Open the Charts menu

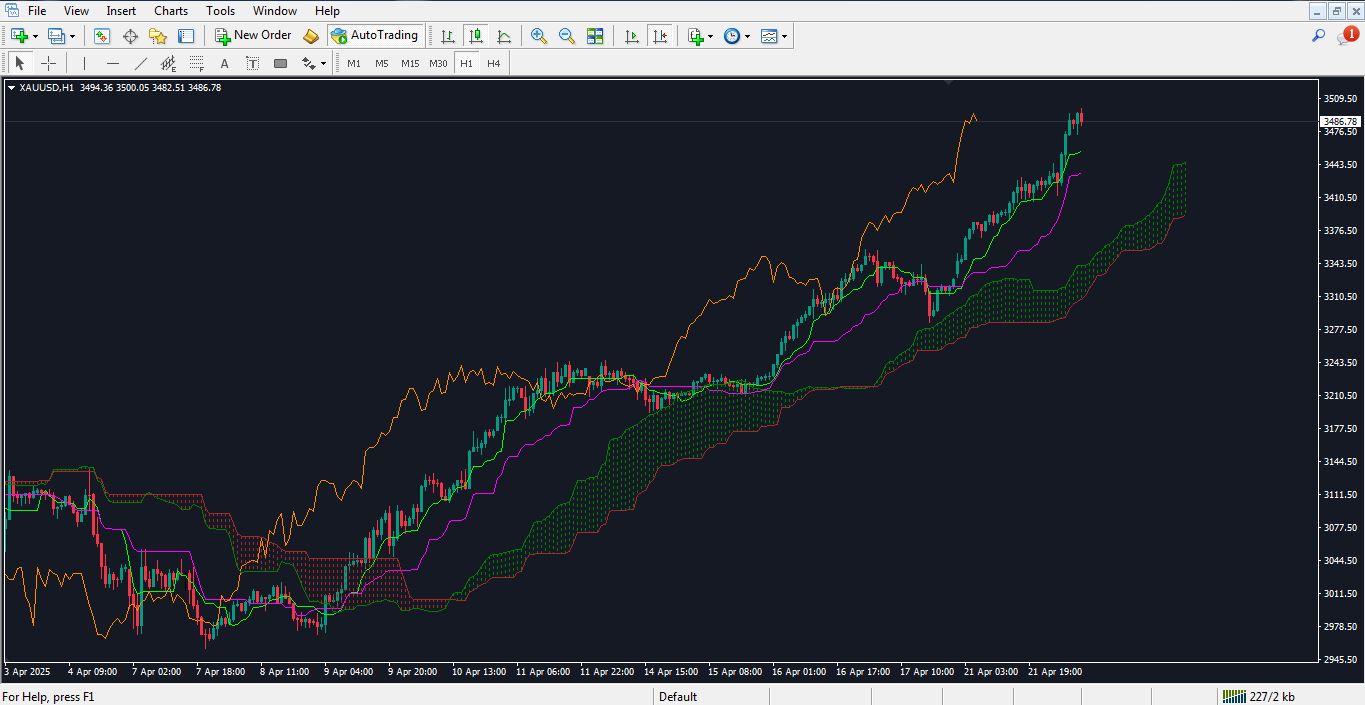[x=170, y=10]
